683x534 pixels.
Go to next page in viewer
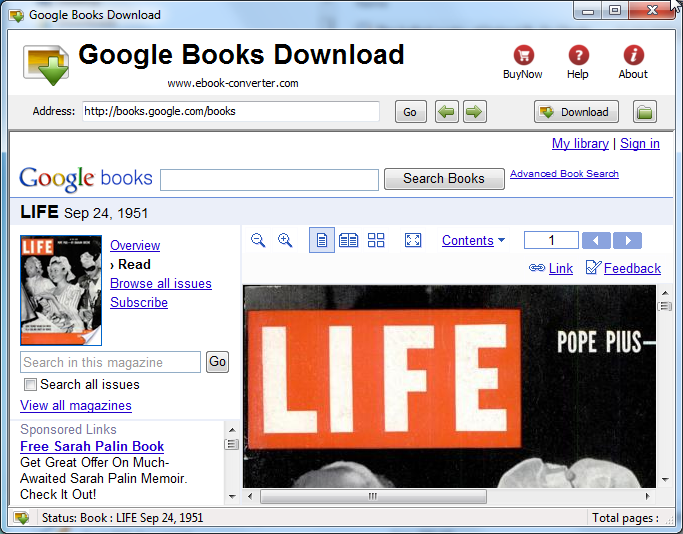[627, 240]
